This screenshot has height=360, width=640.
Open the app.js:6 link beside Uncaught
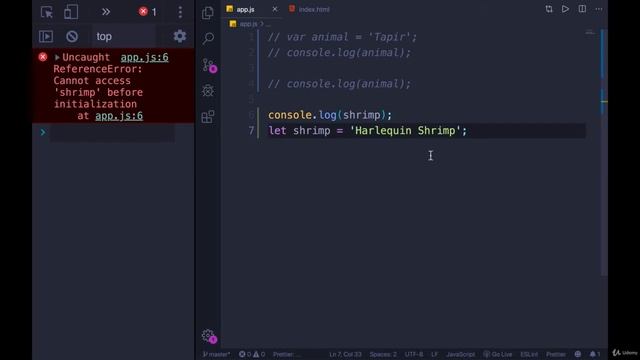(144, 58)
